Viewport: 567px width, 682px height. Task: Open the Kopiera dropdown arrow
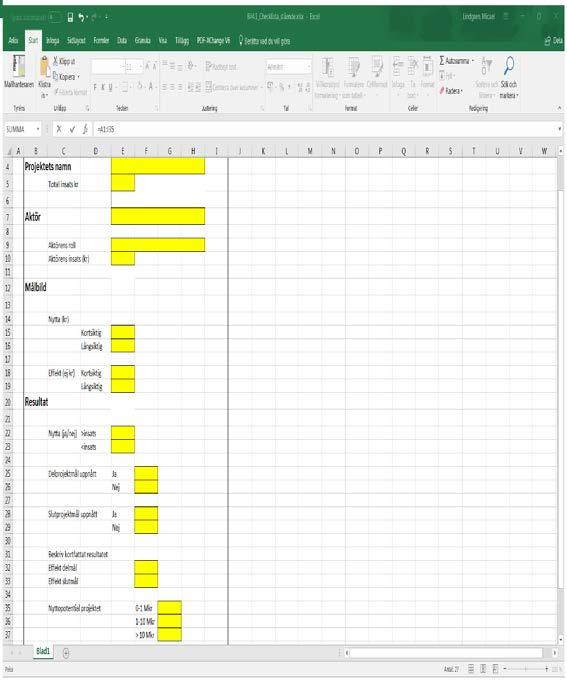click(78, 77)
